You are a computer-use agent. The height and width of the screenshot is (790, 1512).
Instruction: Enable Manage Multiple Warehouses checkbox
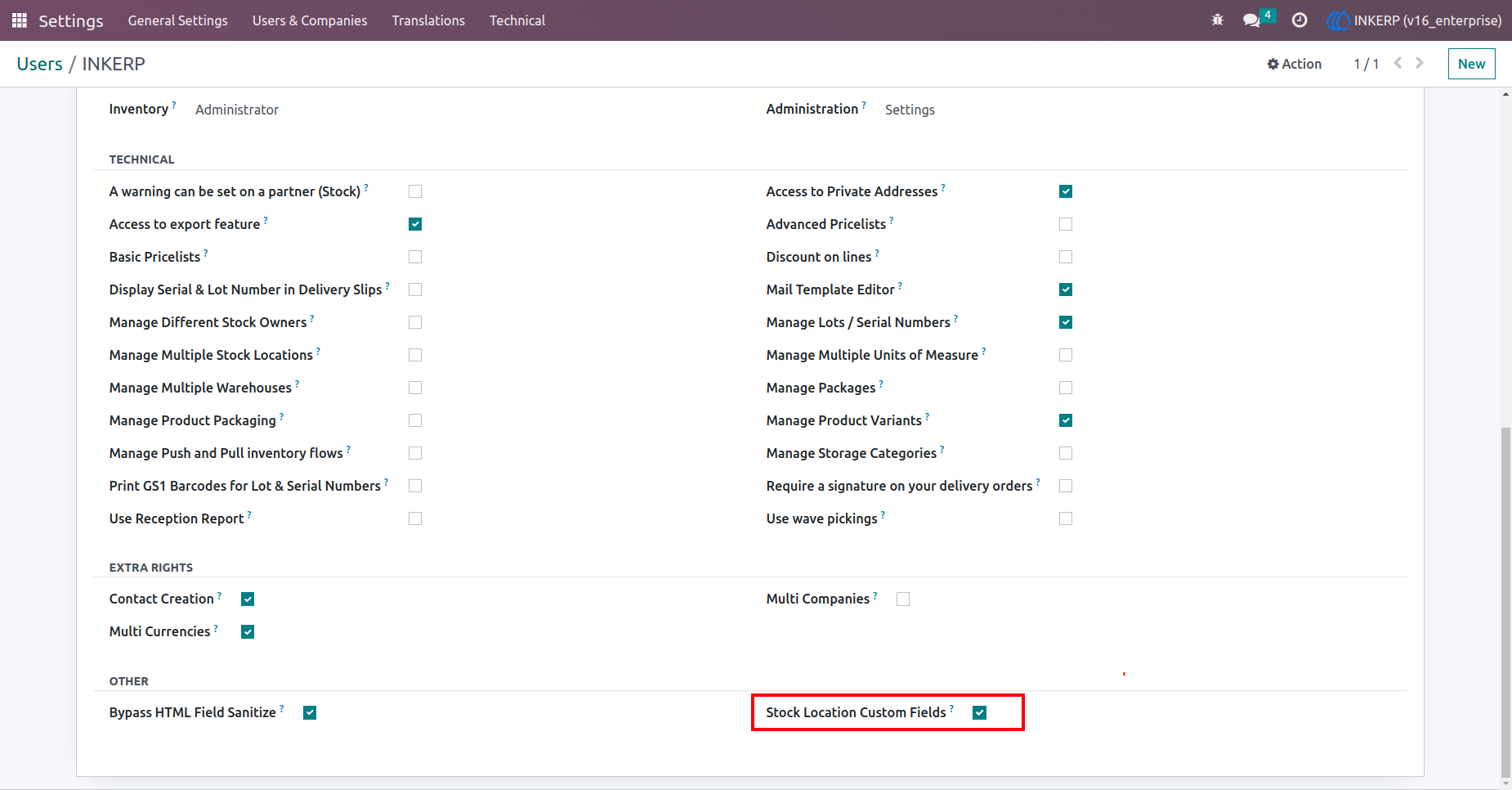pos(415,388)
